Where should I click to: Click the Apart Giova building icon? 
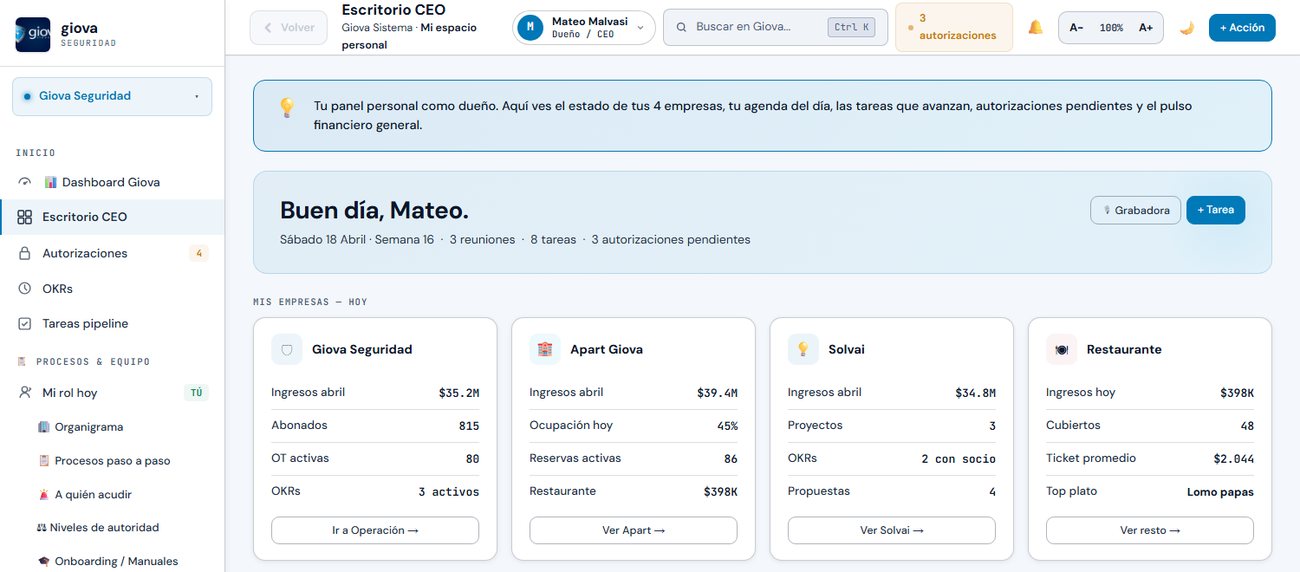545,349
